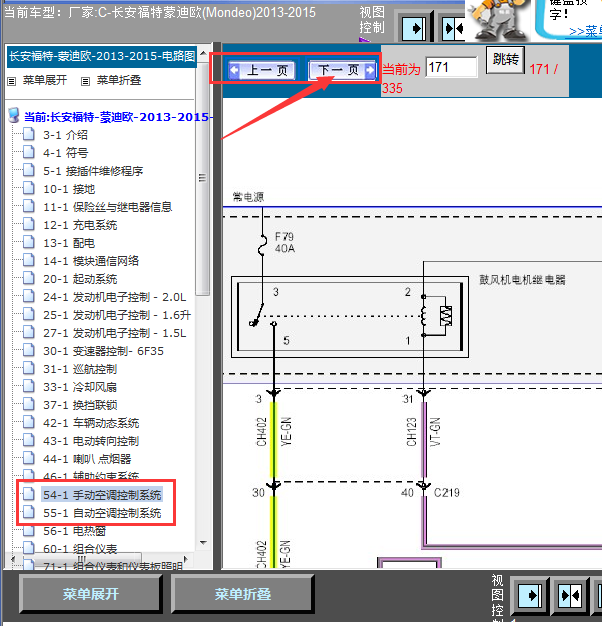Click the 鼓风机电机继电器 label in diagram
Image resolution: width=602 pixels, height=626 pixels.
point(523,279)
